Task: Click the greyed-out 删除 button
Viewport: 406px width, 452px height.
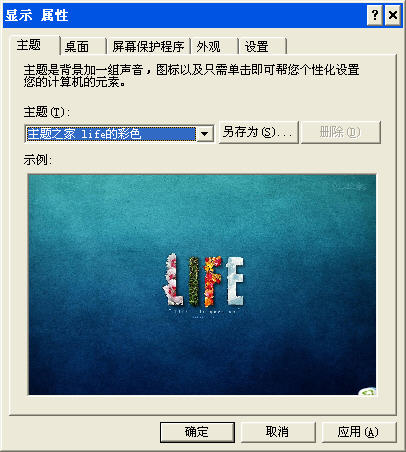Action: pos(340,133)
